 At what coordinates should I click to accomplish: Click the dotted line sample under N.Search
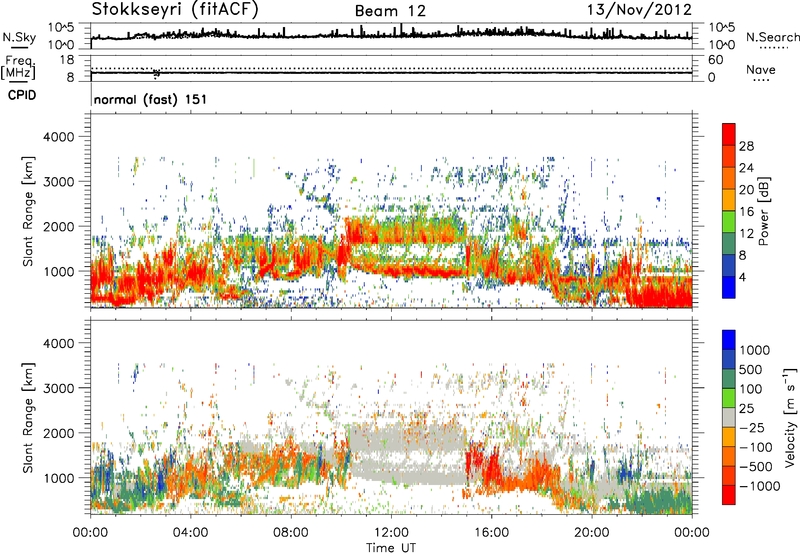[x=774, y=48]
